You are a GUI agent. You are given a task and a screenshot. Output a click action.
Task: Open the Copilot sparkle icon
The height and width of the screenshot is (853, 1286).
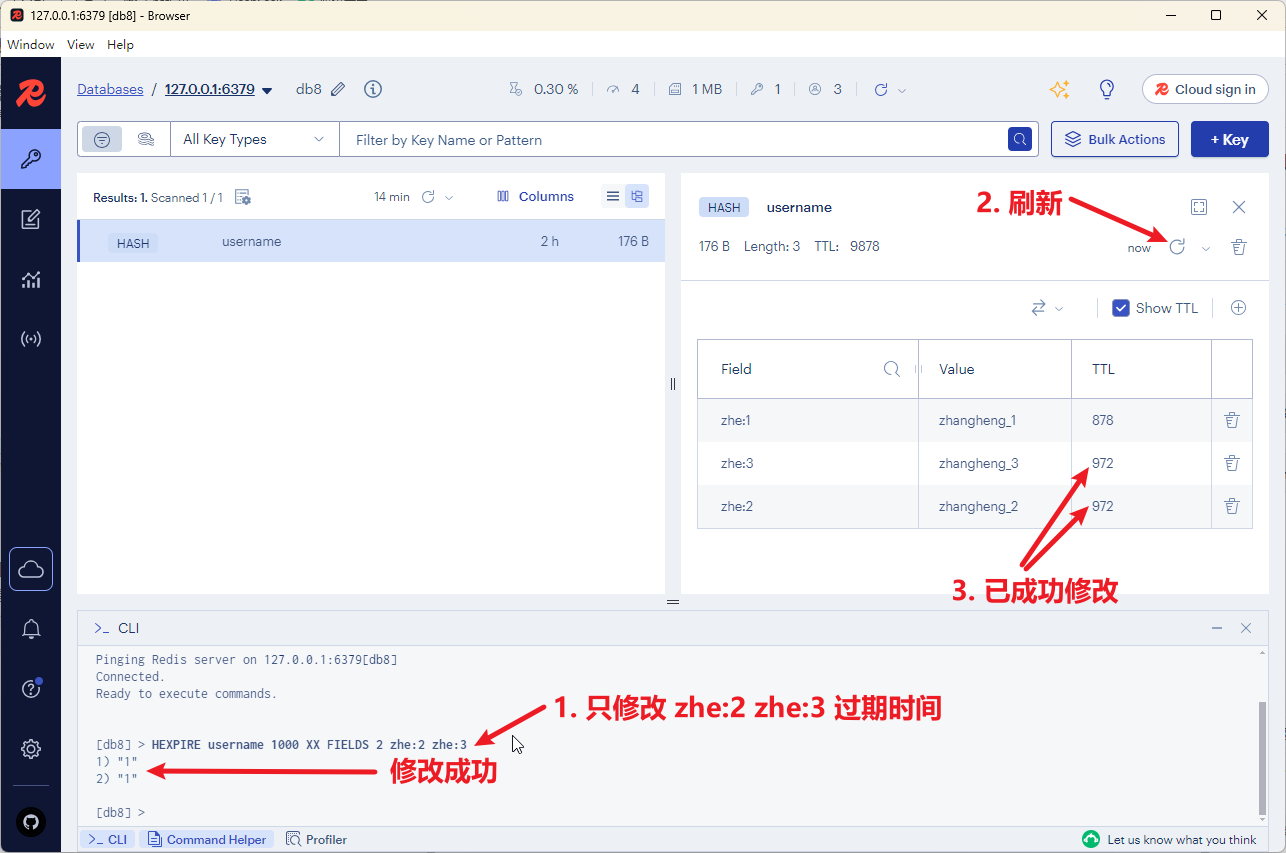pyautogui.click(x=1060, y=89)
